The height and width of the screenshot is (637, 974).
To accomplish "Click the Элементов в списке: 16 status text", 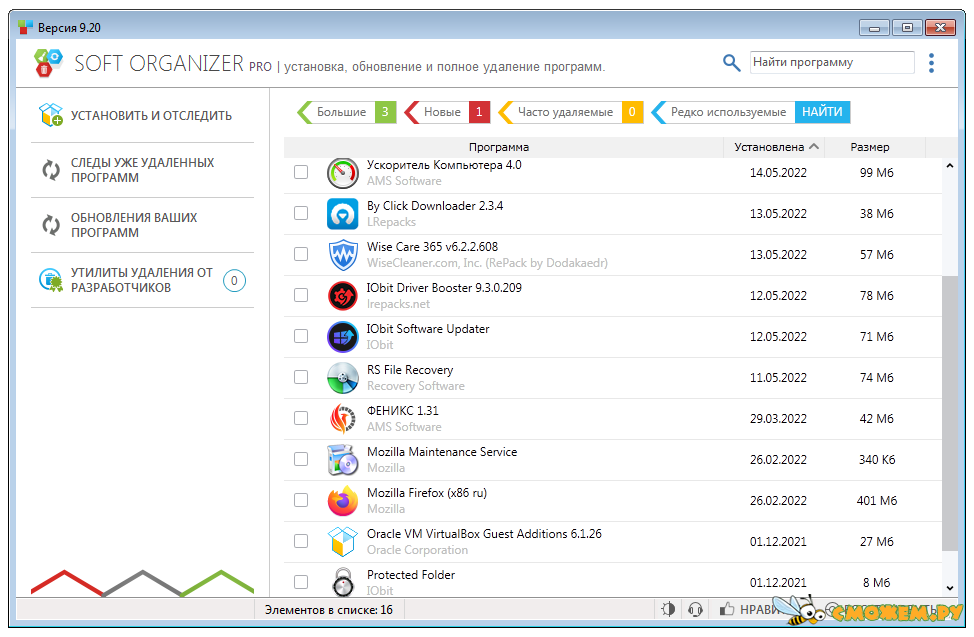I will coord(329,610).
